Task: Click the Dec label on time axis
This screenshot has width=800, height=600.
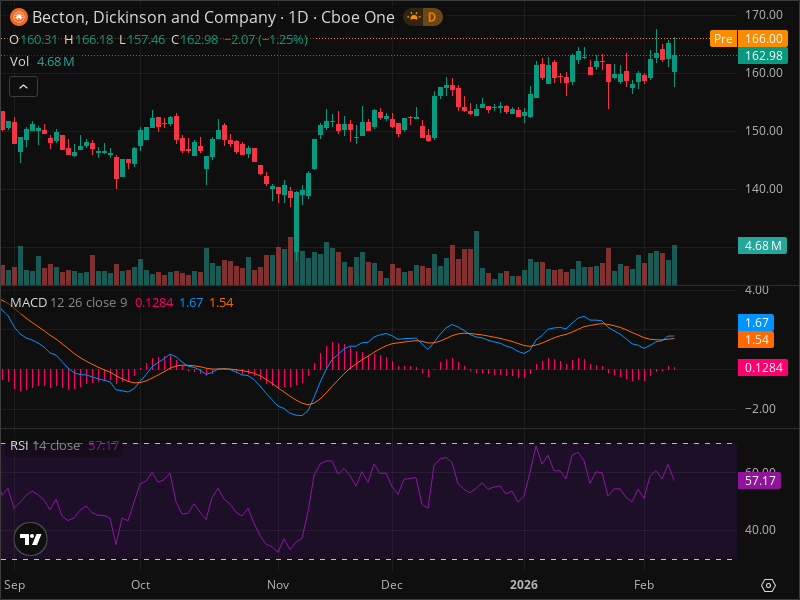Action: click(392, 585)
